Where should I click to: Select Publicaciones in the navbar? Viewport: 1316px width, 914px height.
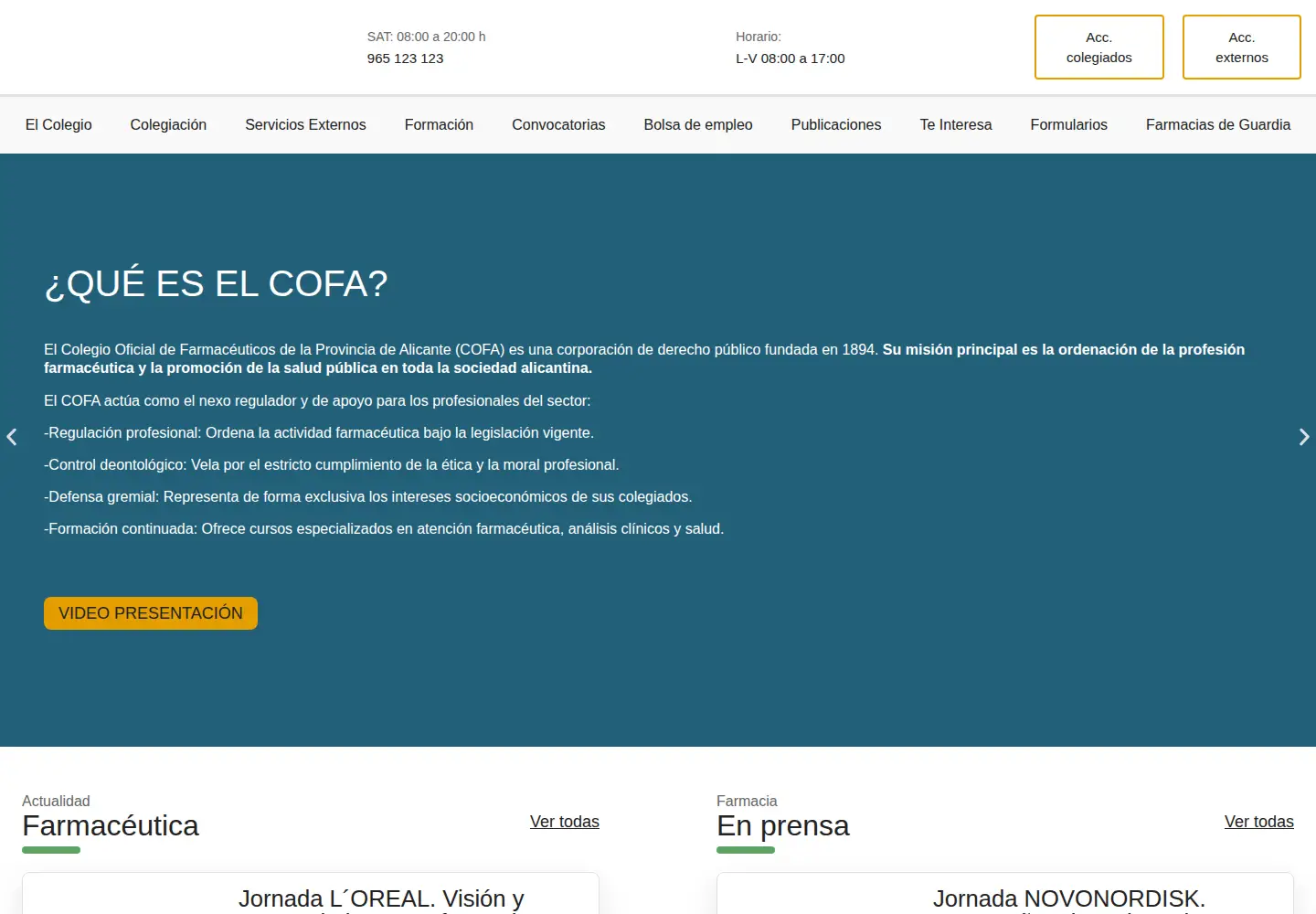pos(836,124)
